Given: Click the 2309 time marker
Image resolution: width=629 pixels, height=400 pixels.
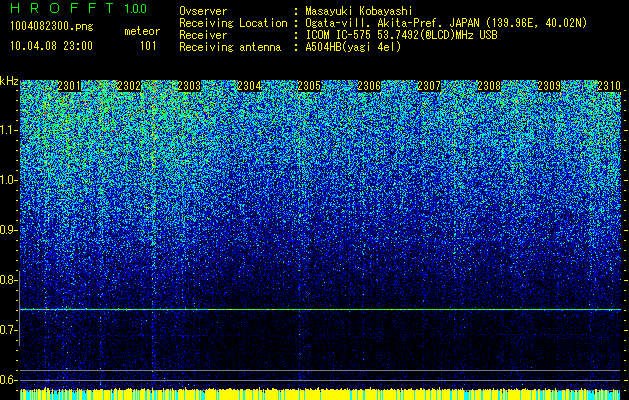Looking at the screenshot, I should pos(549,86).
